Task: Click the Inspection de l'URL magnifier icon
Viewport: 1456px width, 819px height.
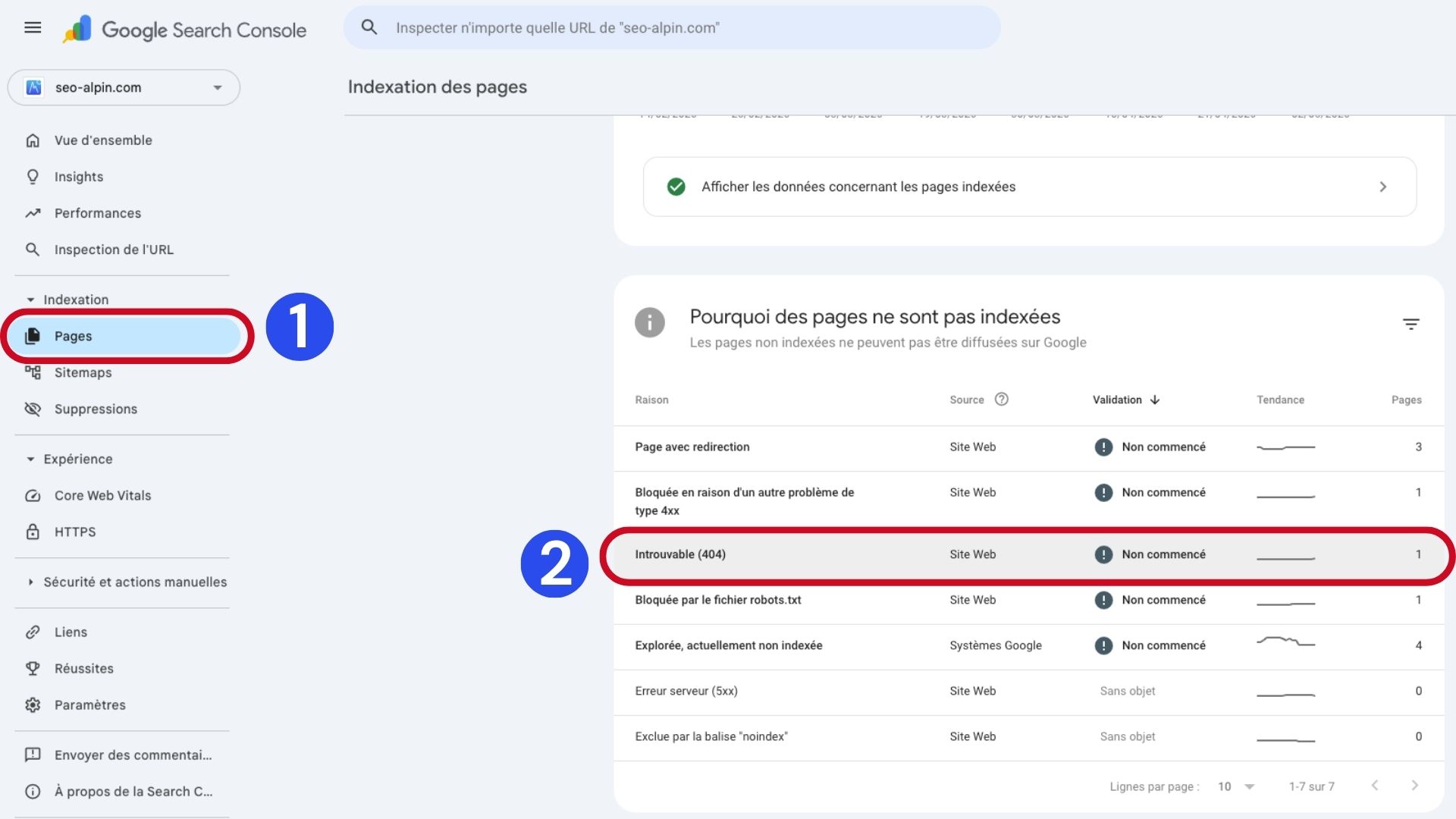Action: [33, 249]
